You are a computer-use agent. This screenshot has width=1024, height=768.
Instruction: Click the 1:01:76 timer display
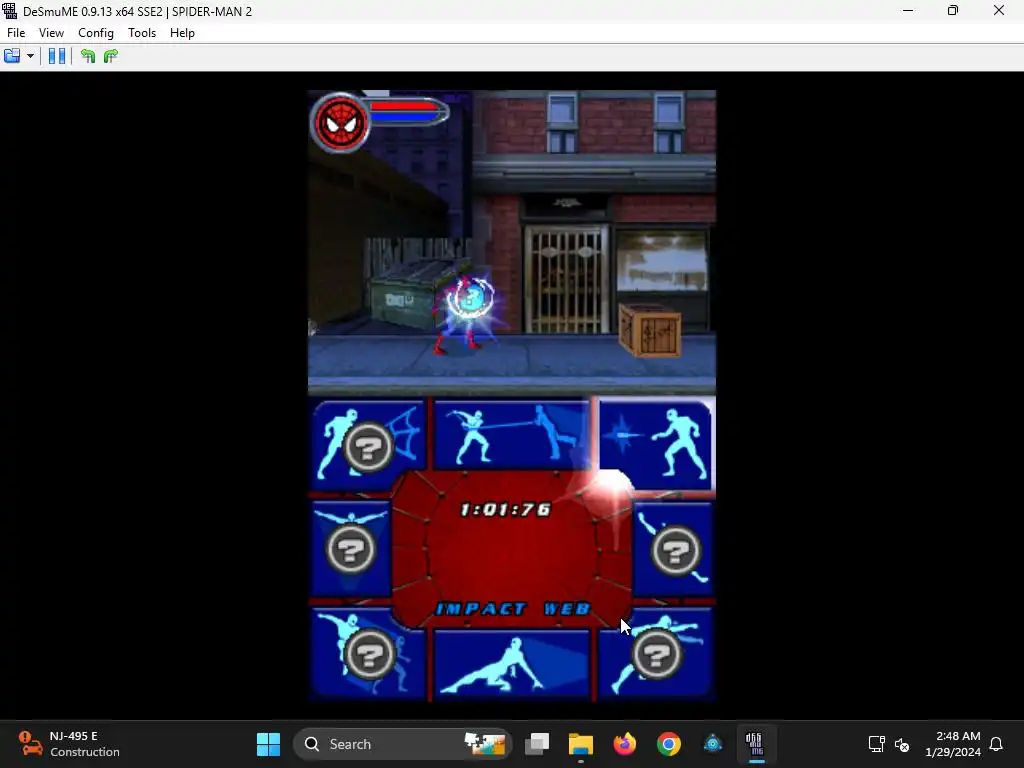point(505,509)
